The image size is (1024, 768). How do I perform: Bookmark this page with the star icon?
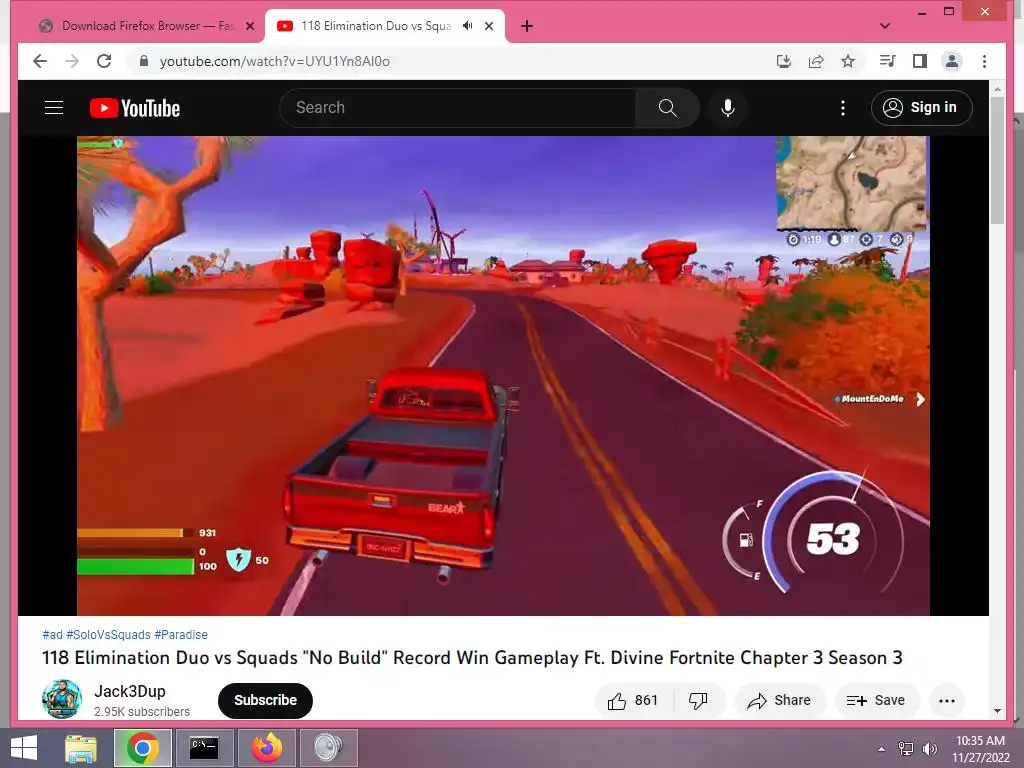(848, 61)
